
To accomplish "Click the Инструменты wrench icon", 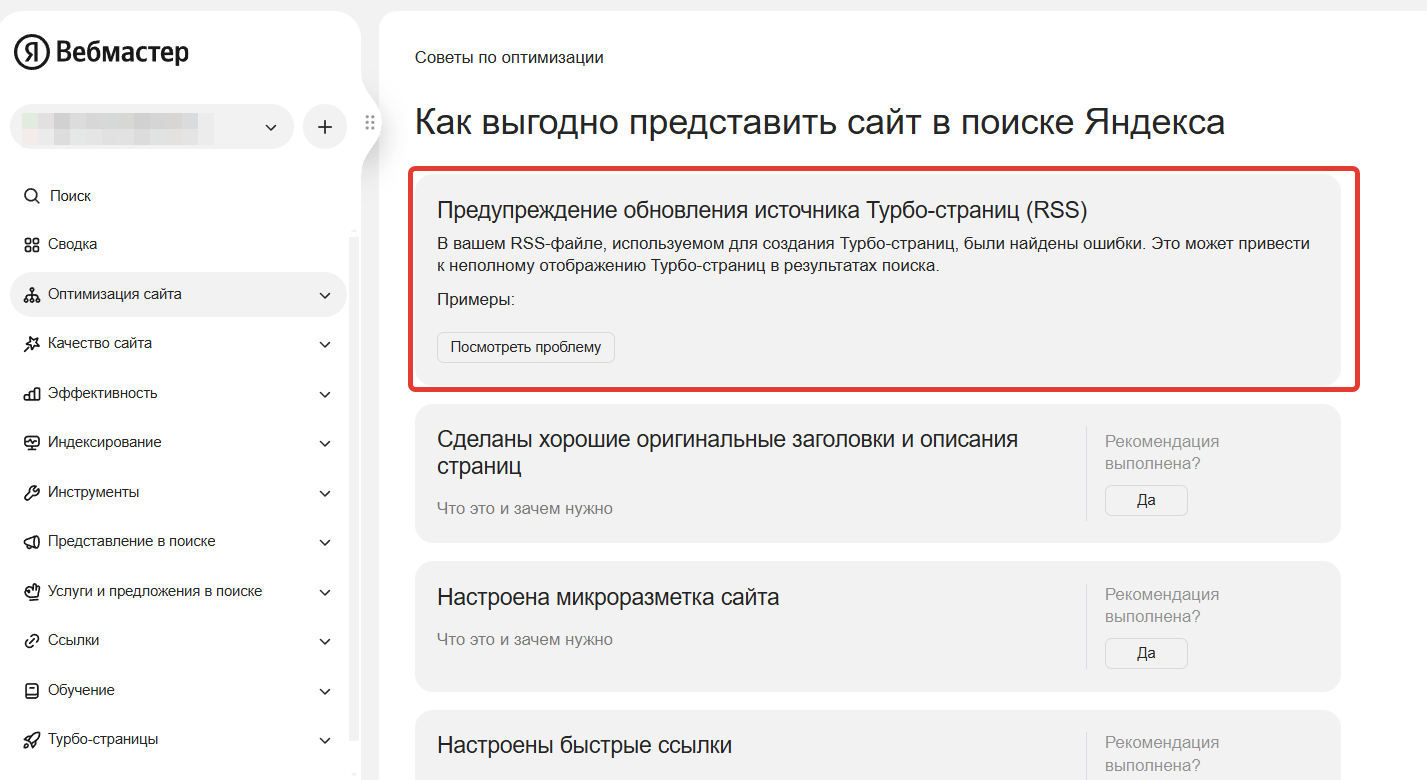I will coord(31,493).
